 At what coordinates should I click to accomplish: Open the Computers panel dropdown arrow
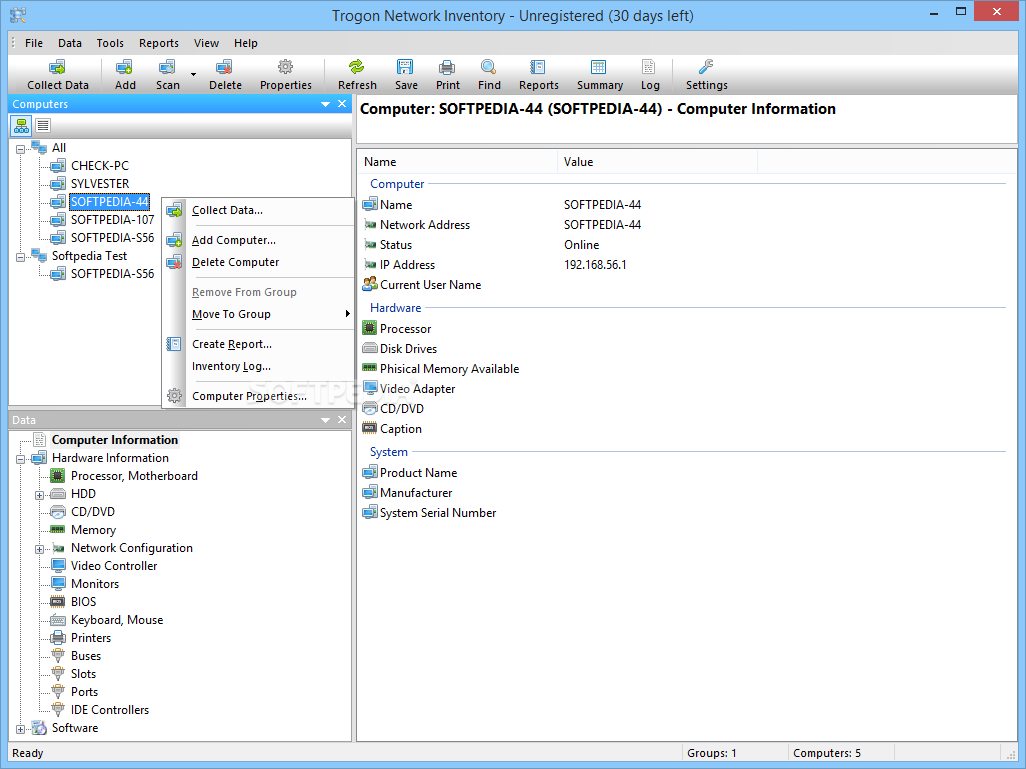pos(325,104)
